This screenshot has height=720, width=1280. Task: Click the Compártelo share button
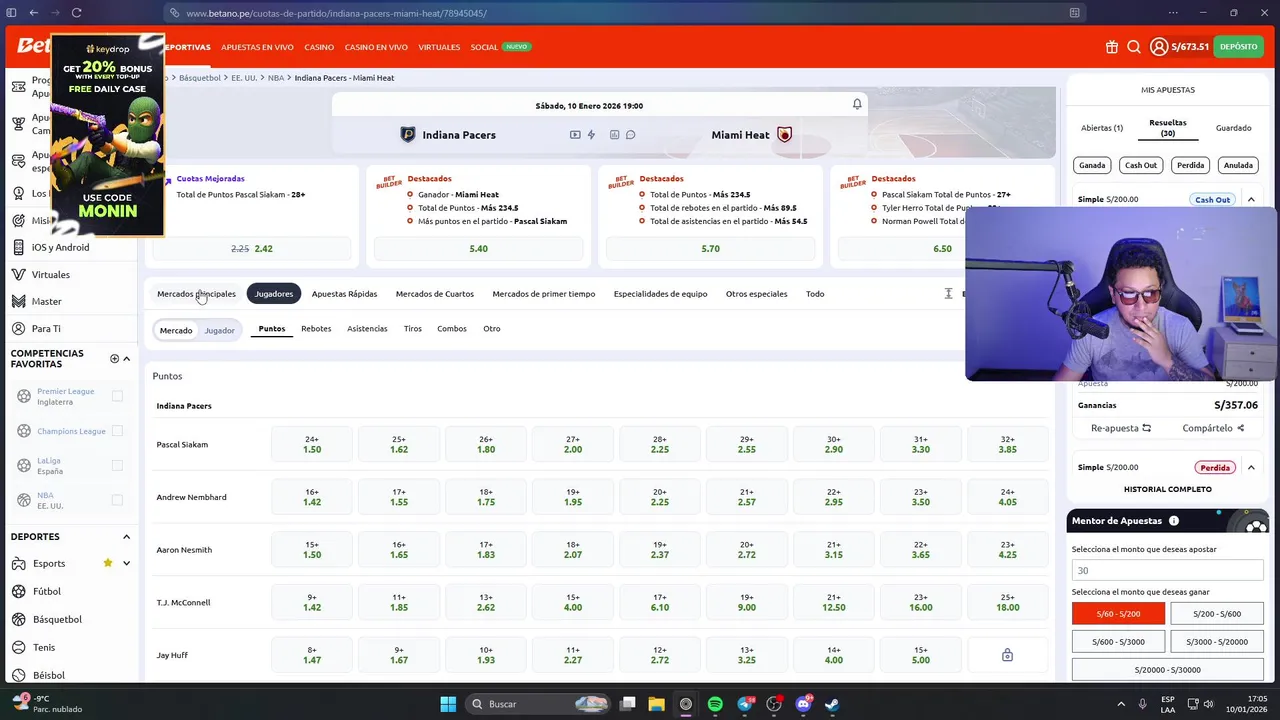[1213, 428]
